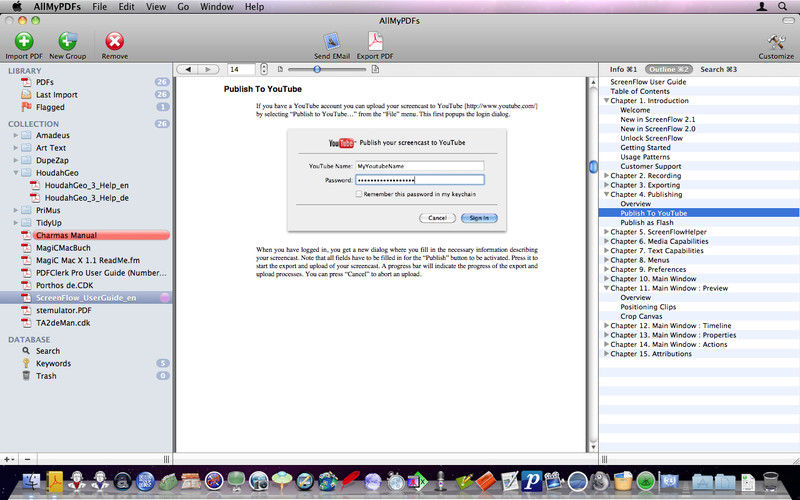800x500 pixels.
Task: Go to next page with forward arrow
Action: pyautogui.click(x=208, y=69)
